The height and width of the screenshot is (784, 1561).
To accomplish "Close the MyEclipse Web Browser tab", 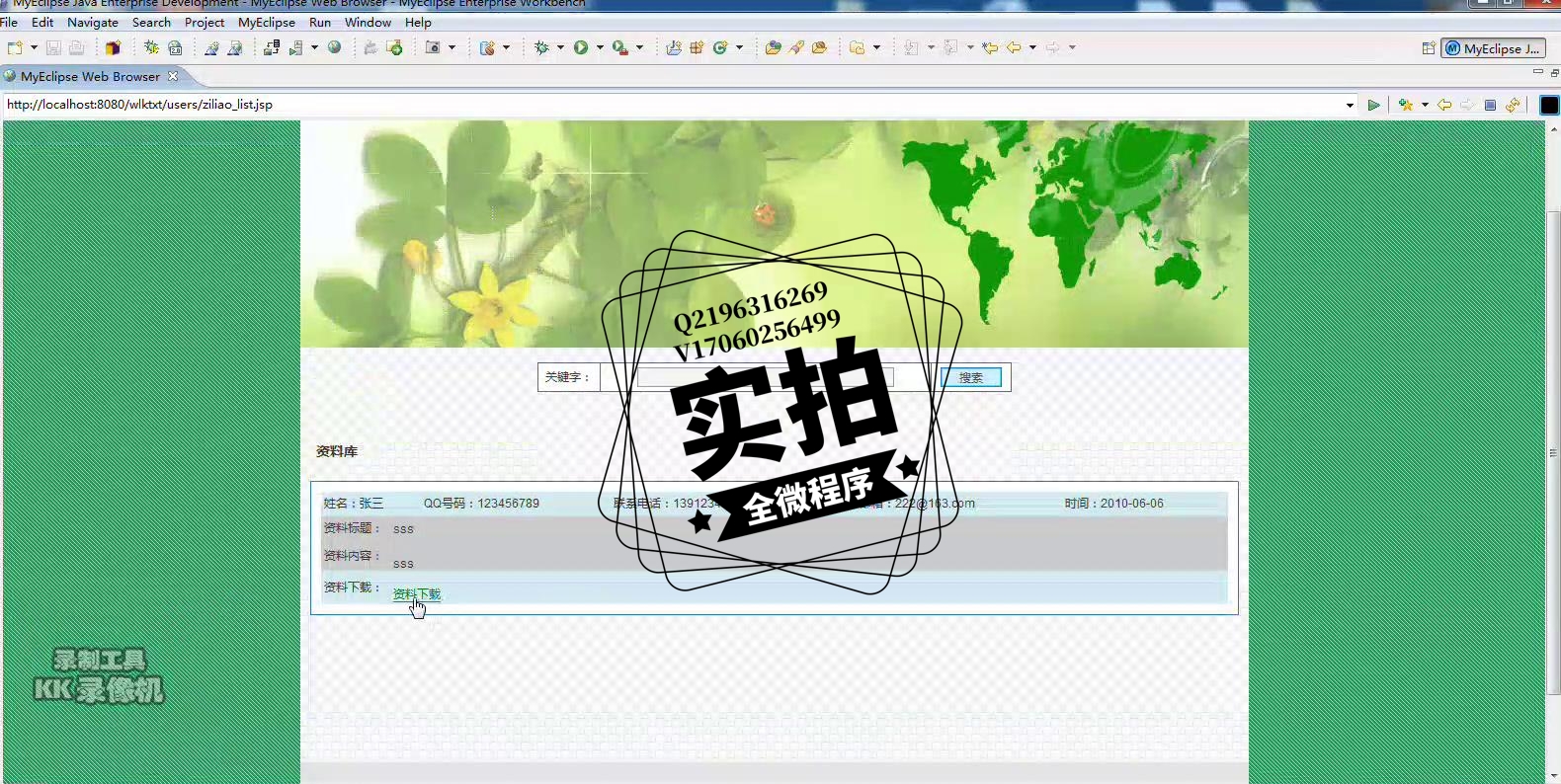I will [x=173, y=76].
